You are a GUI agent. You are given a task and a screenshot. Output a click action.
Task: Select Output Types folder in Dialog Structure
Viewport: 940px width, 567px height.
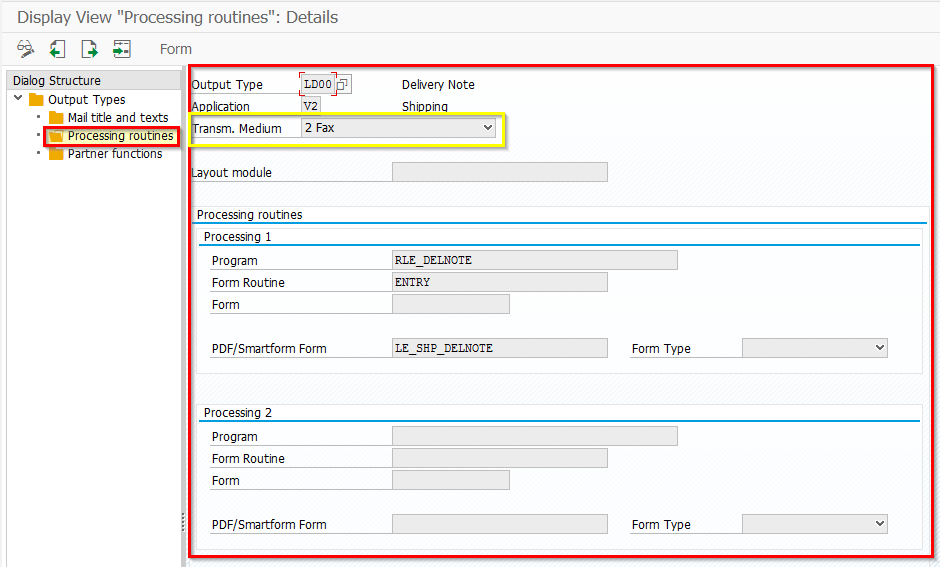[87, 99]
